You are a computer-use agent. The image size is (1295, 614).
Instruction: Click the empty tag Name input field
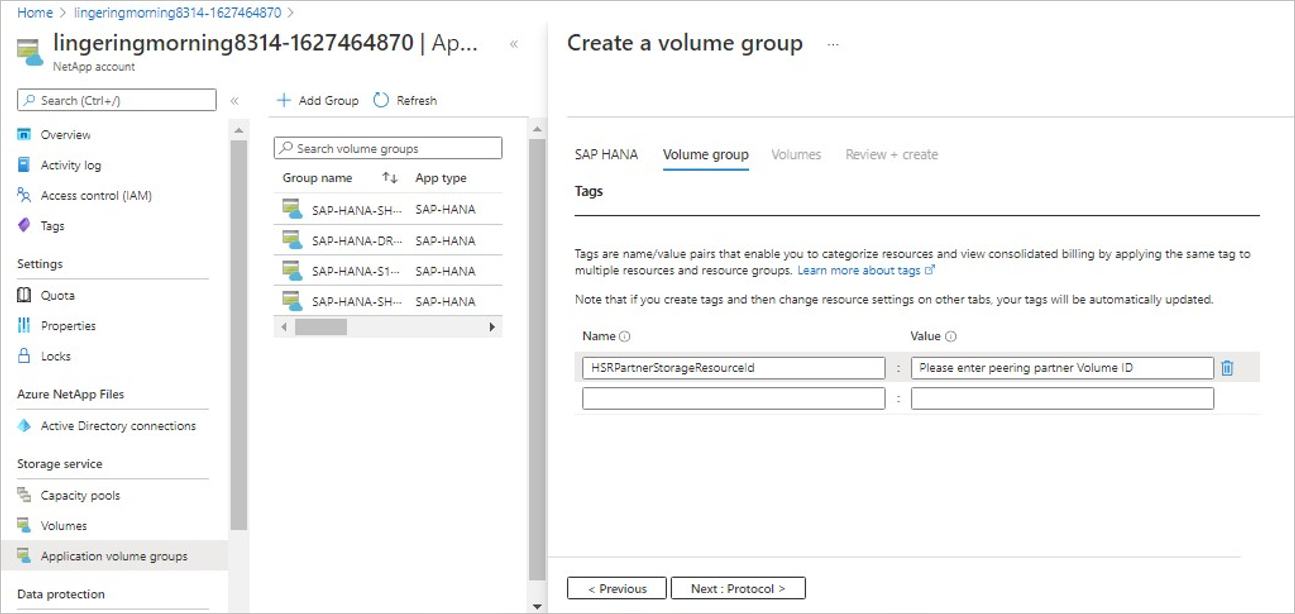(733, 399)
